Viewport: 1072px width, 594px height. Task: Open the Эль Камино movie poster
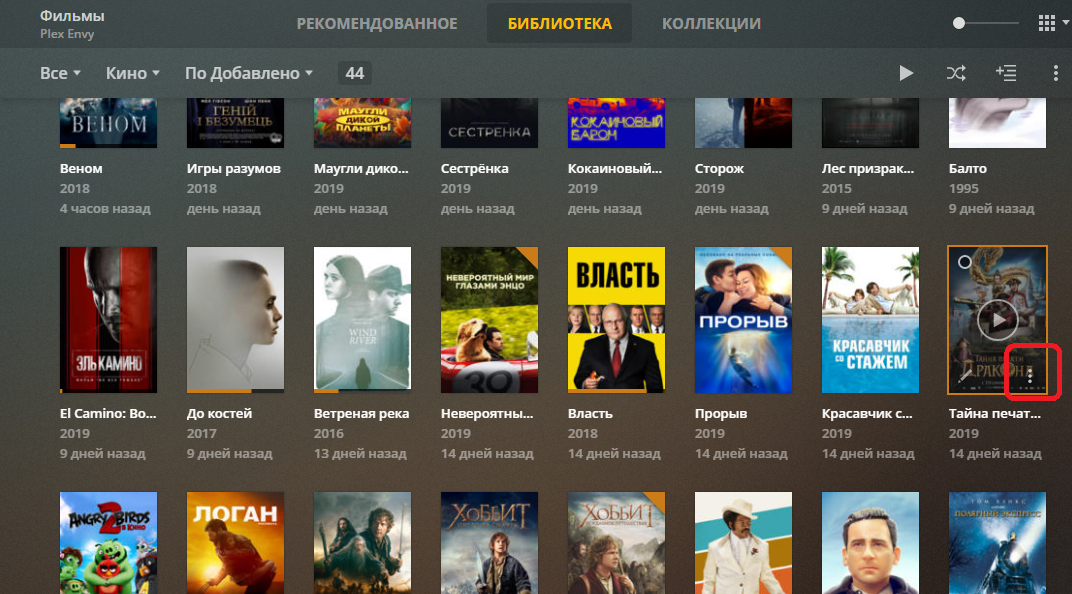click(x=108, y=320)
